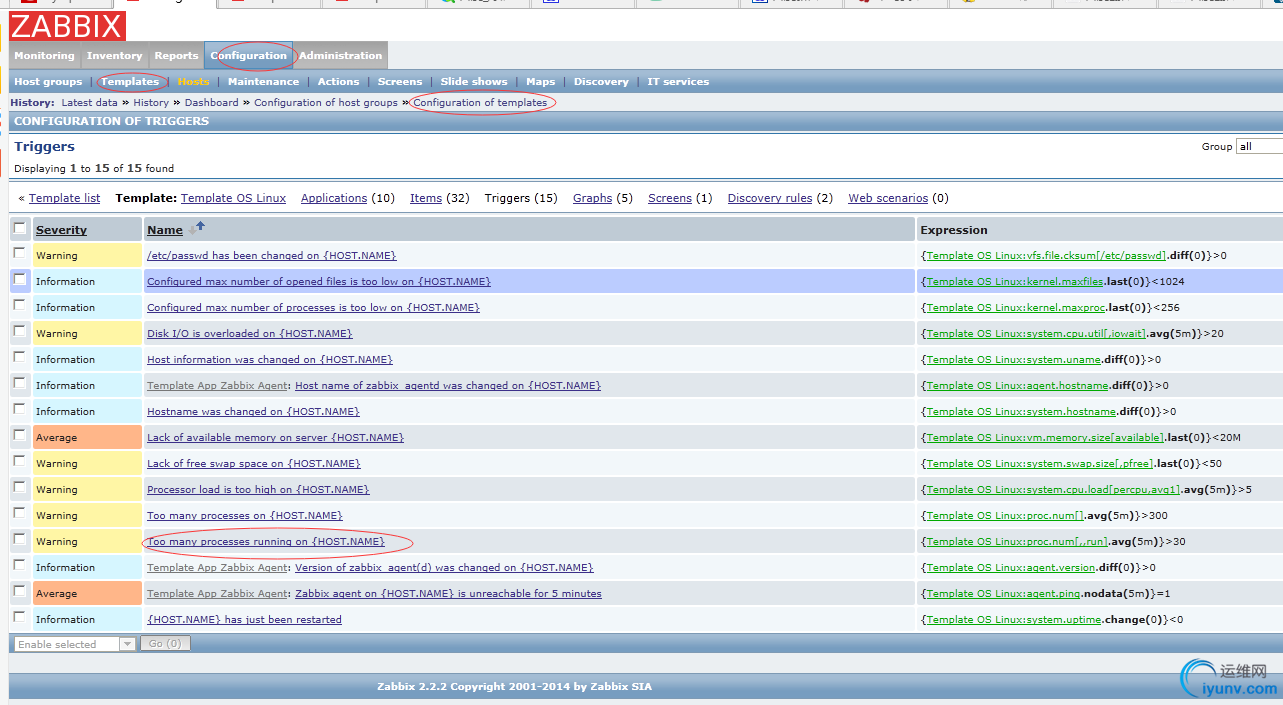Open Template OS Linux link
This screenshot has width=1283, height=705.
(233, 198)
